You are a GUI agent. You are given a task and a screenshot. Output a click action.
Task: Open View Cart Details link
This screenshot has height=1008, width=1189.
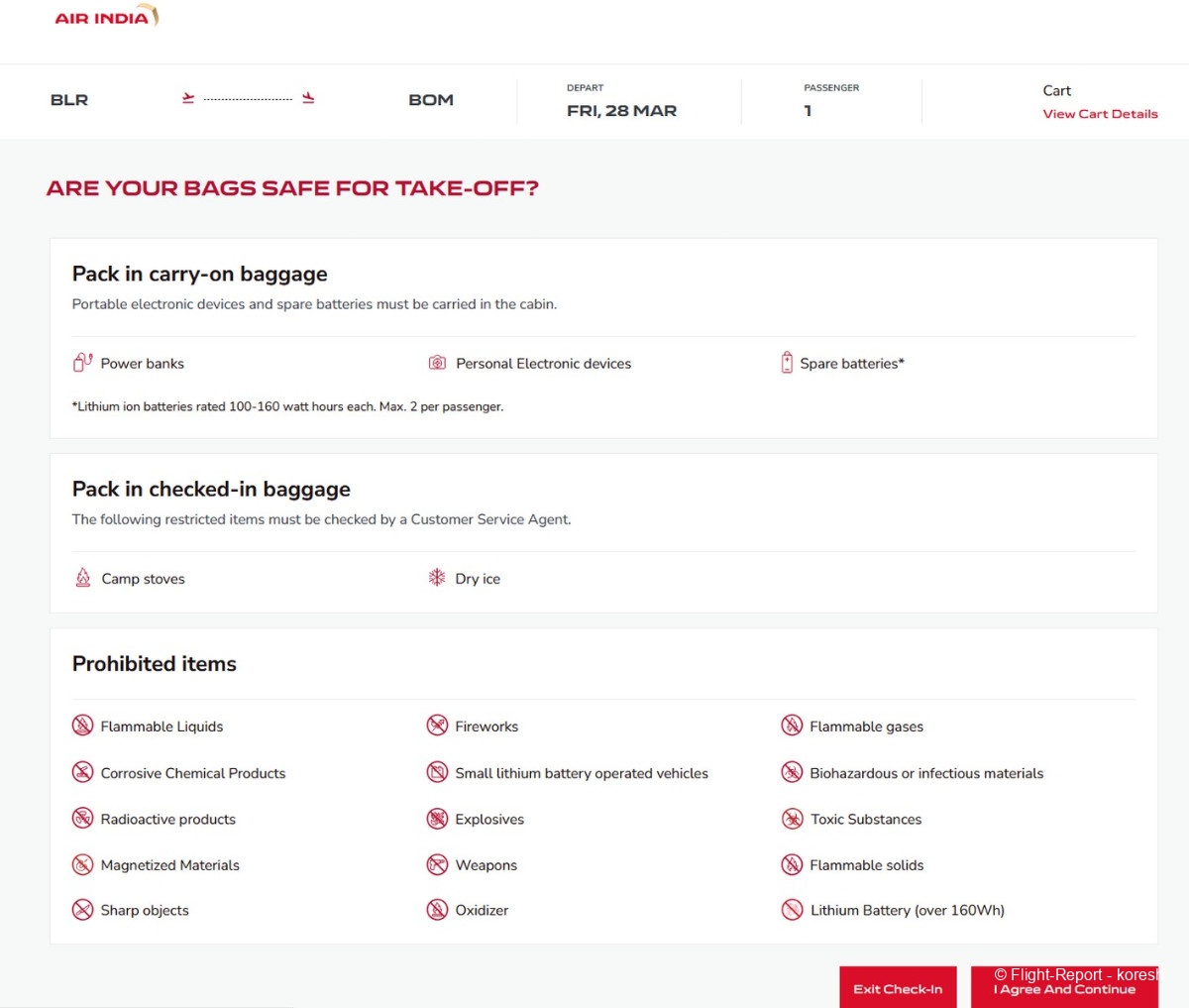(x=1100, y=114)
